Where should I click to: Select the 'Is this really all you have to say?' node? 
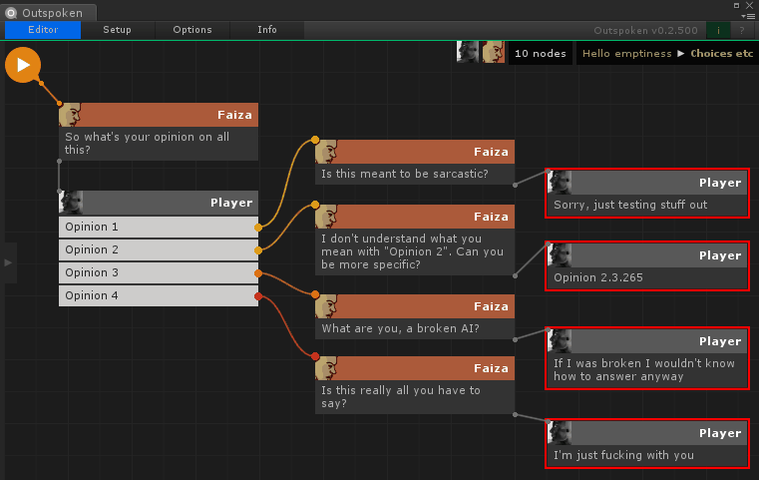coord(415,385)
